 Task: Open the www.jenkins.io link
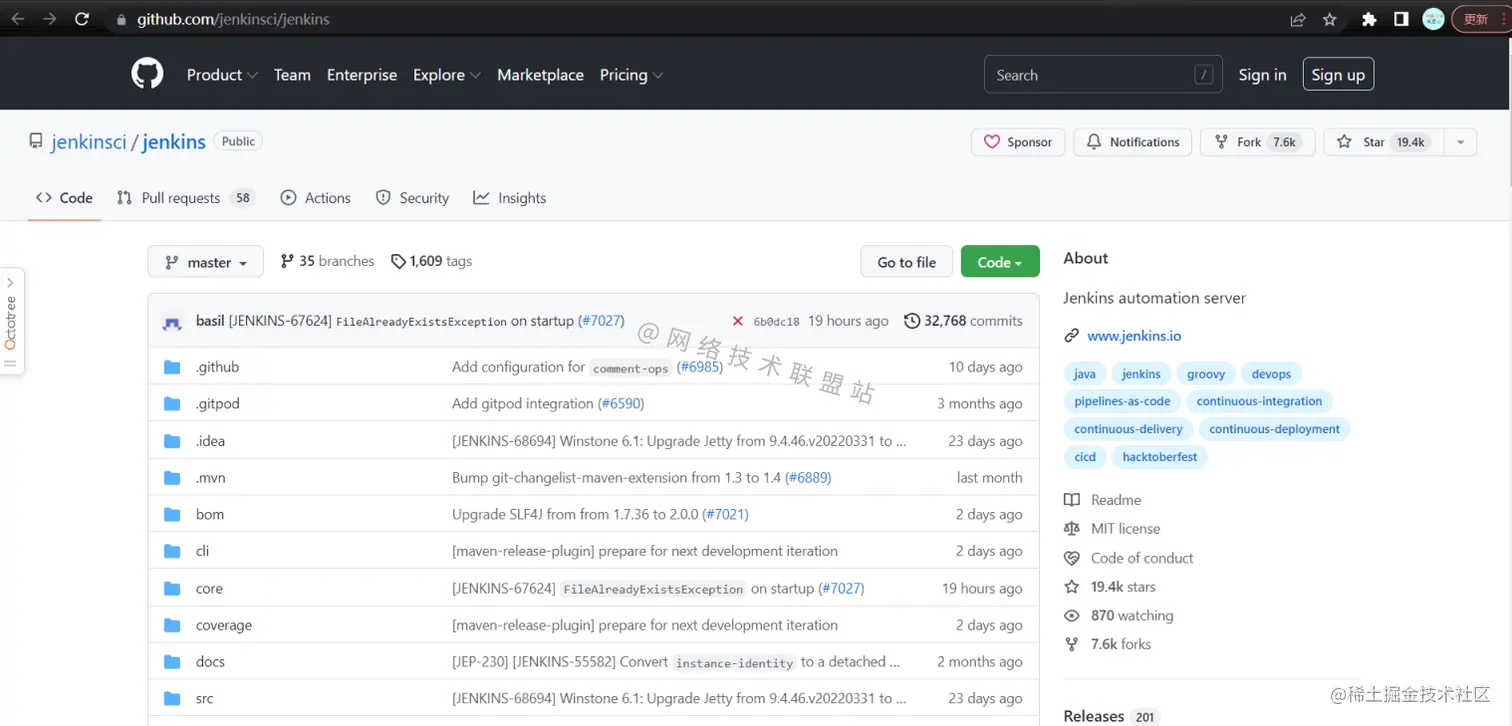click(1134, 336)
